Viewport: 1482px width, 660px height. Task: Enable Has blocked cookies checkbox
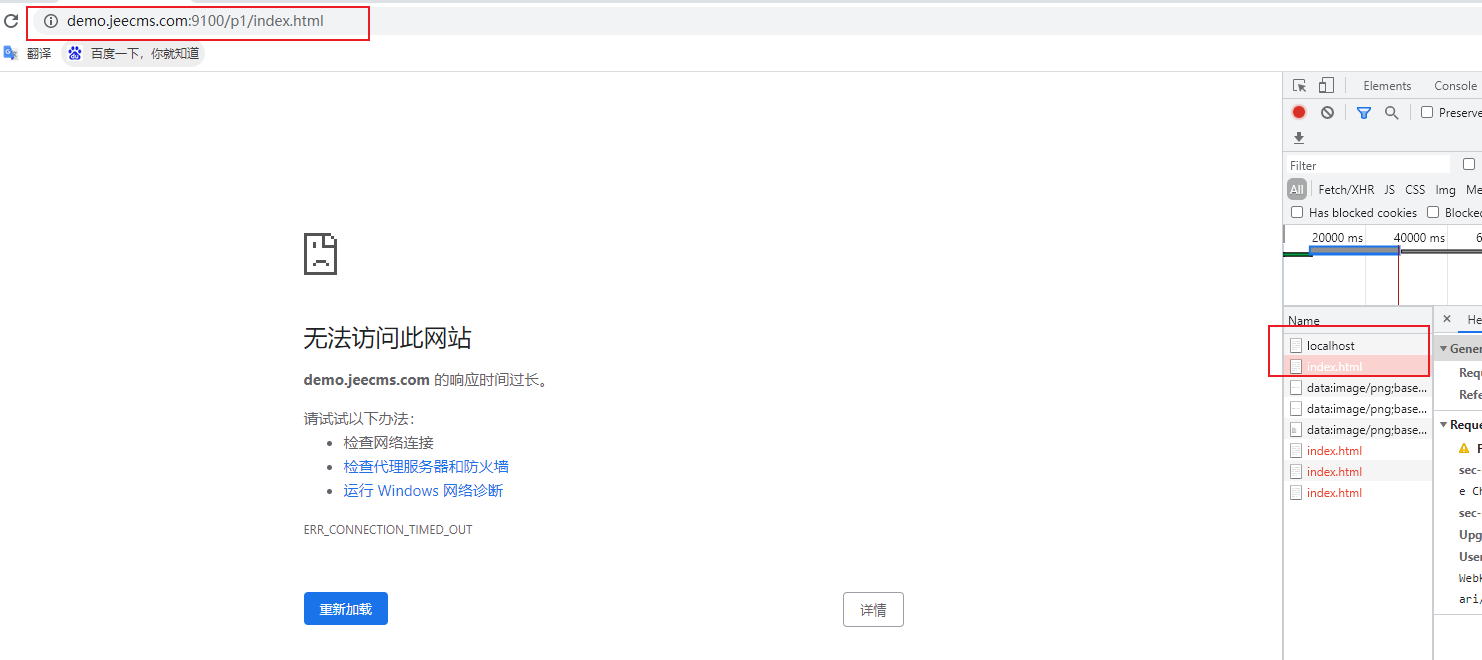tap(1297, 212)
